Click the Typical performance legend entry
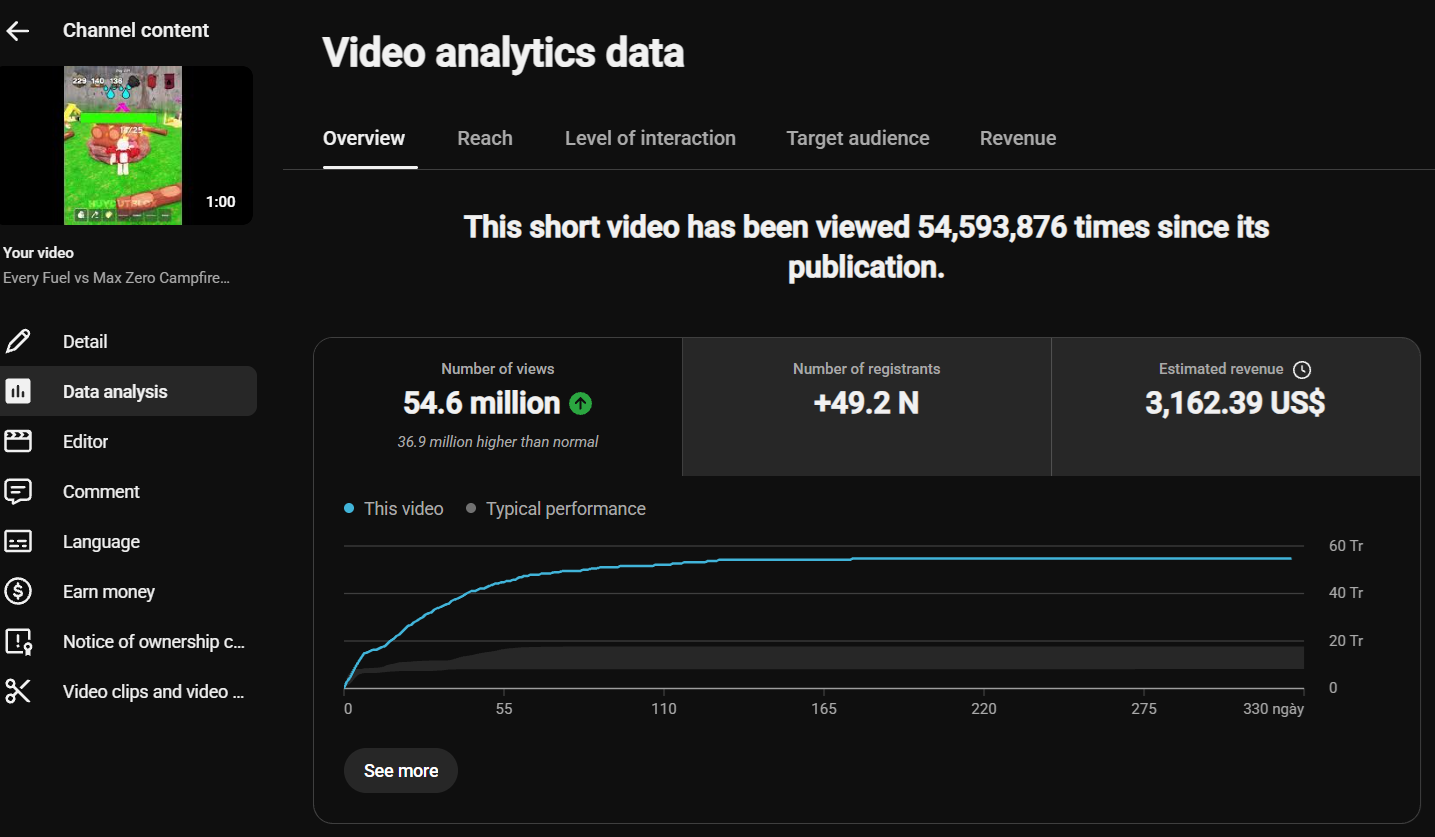The height and width of the screenshot is (837, 1435). click(555, 508)
